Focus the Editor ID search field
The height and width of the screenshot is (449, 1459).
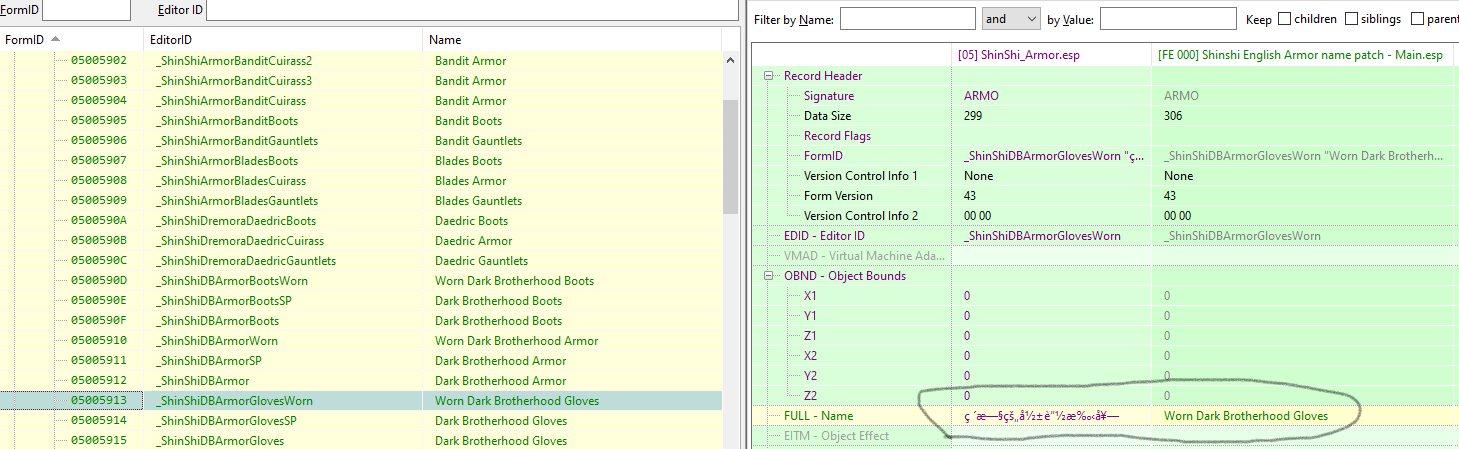[x=470, y=10]
